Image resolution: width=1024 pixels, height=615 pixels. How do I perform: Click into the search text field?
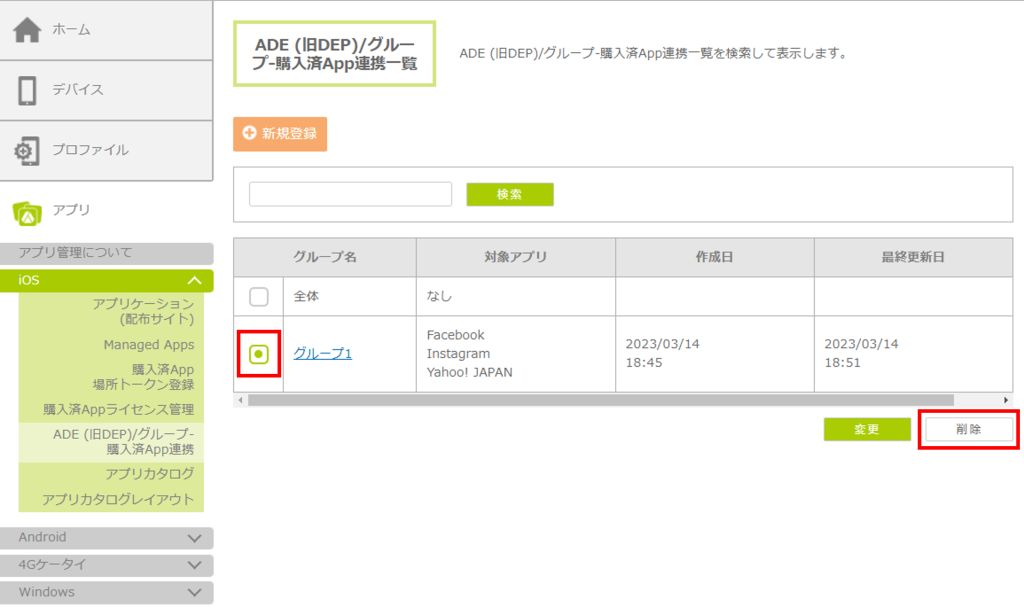pos(350,194)
